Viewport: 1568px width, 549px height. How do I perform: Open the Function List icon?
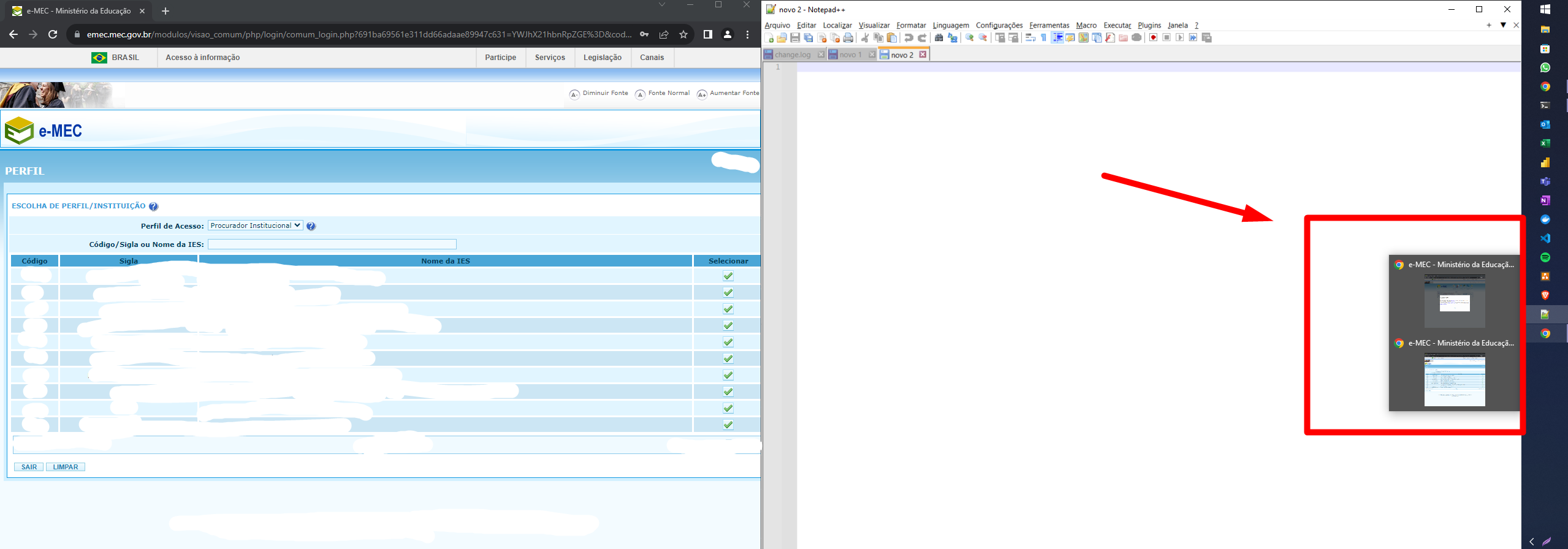click(x=1109, y=37)
